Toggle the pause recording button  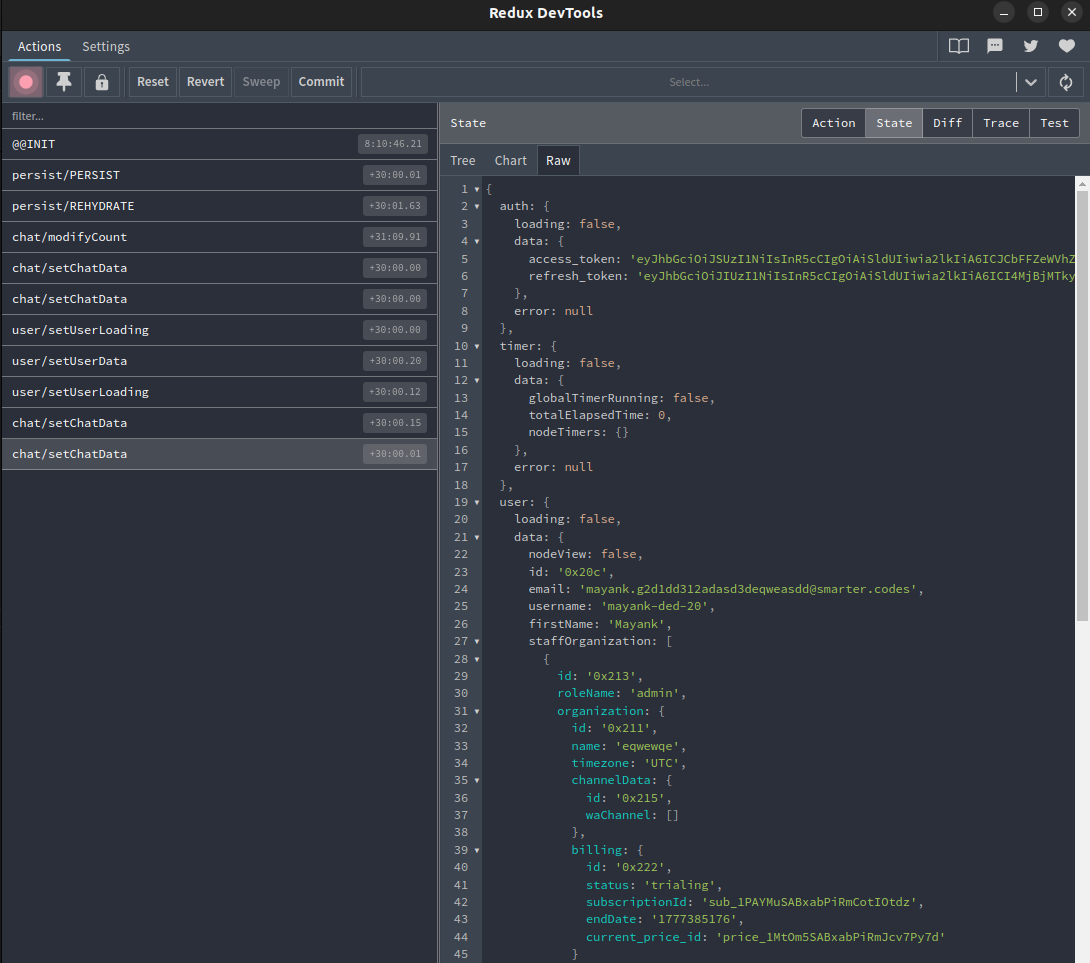[x=26, y=82]
